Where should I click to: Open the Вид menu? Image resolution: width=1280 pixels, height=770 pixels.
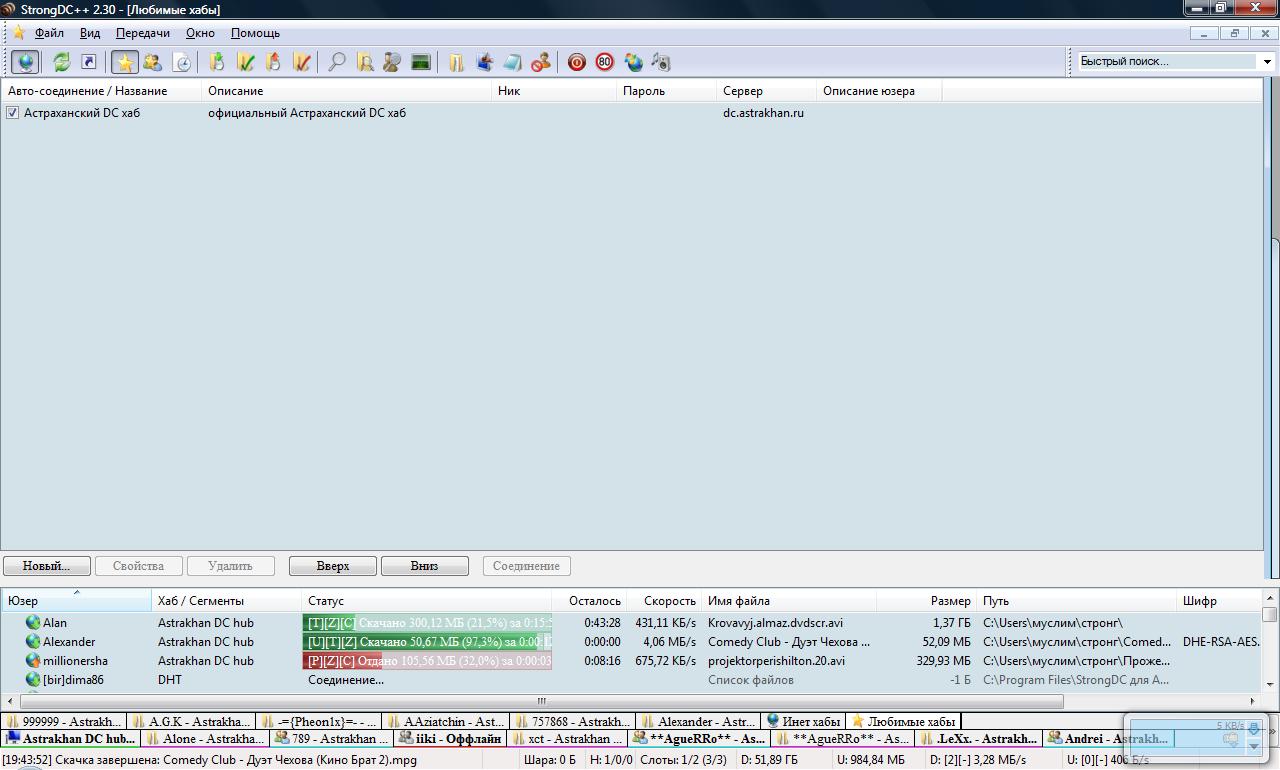[90, 33]
